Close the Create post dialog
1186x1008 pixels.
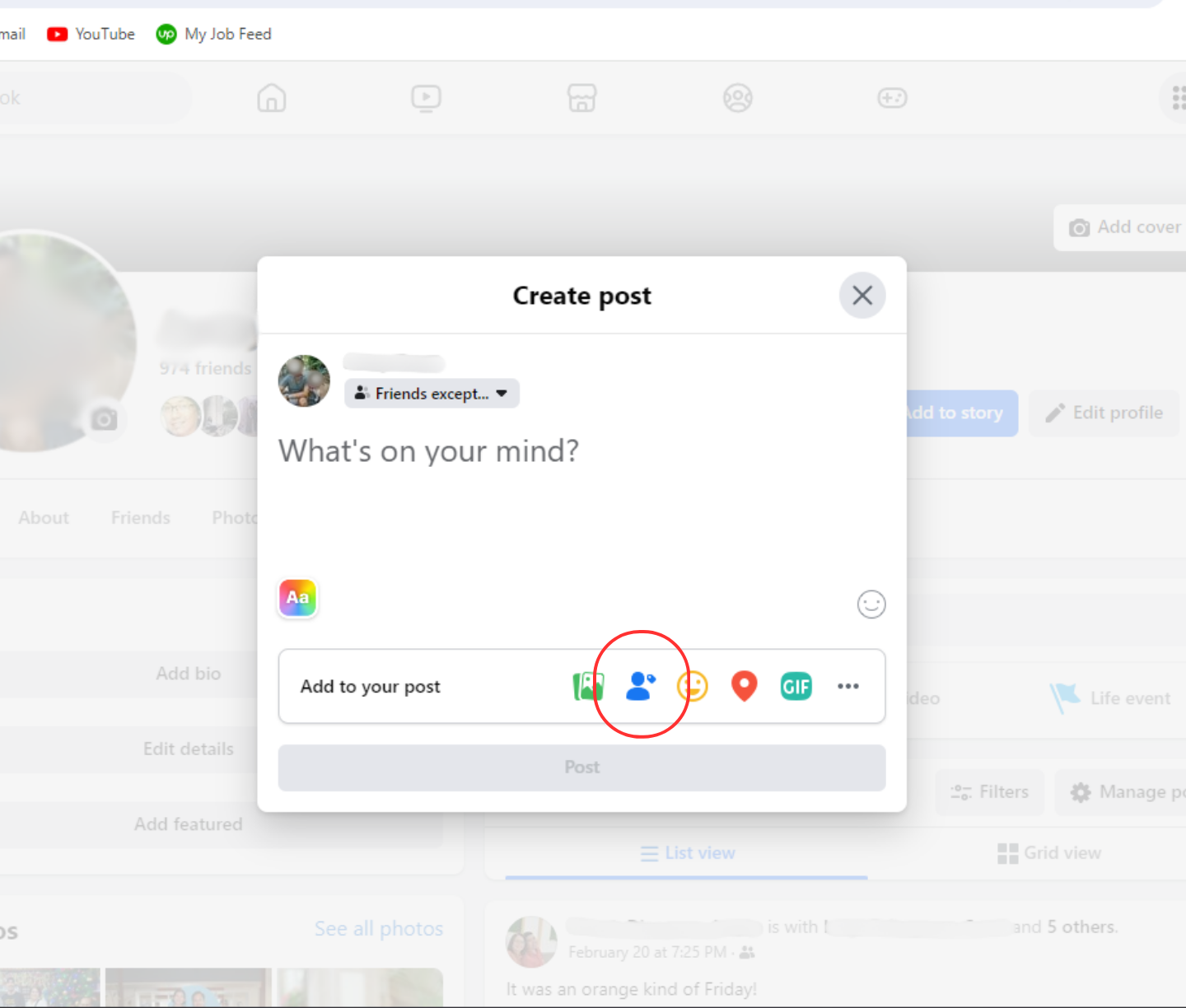coord(862,295)
